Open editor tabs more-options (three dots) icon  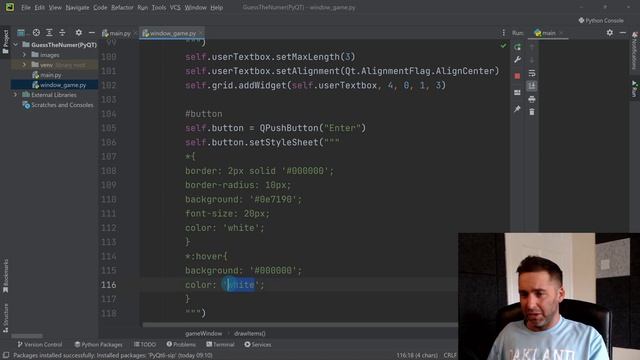click(503, 33)
